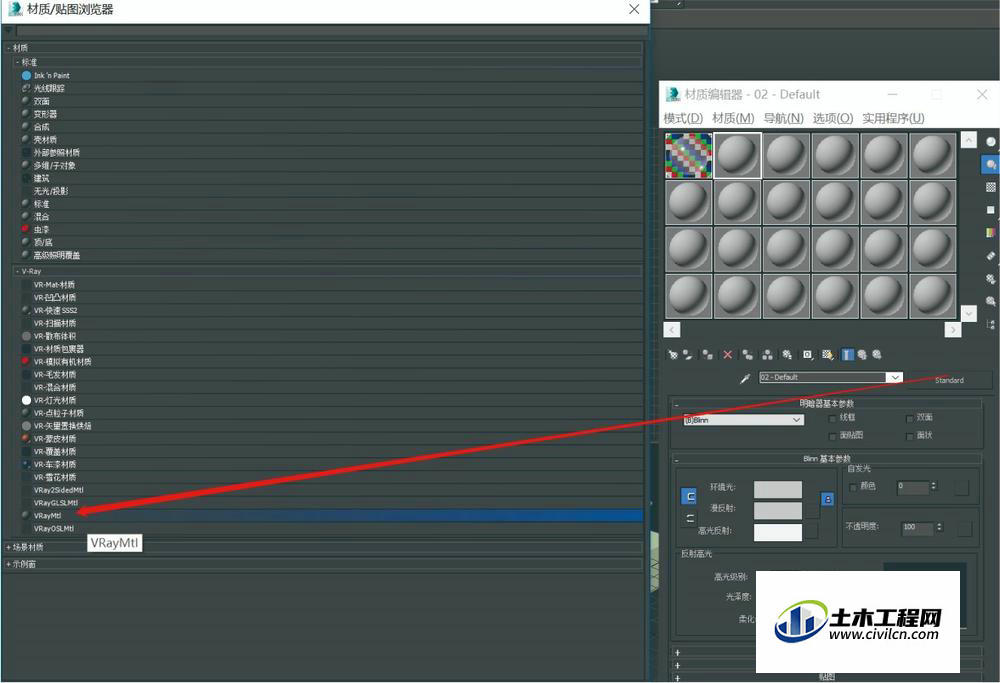Click the Select by Material icon
Viewport: 1000px width, 683px height.
coord(990,301)
